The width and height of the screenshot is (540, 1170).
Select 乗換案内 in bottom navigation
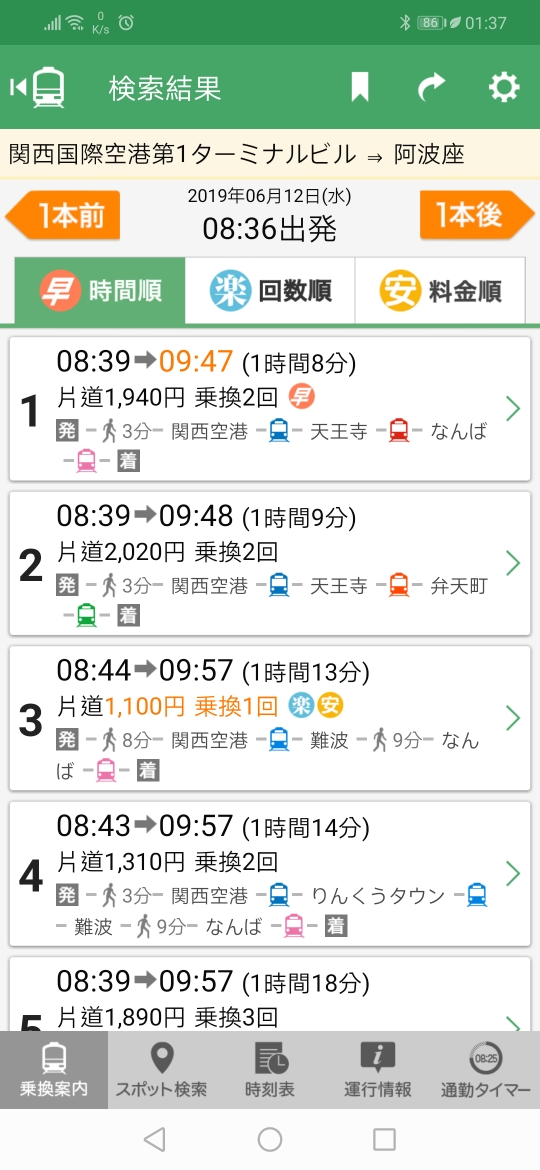[54, 1070]
